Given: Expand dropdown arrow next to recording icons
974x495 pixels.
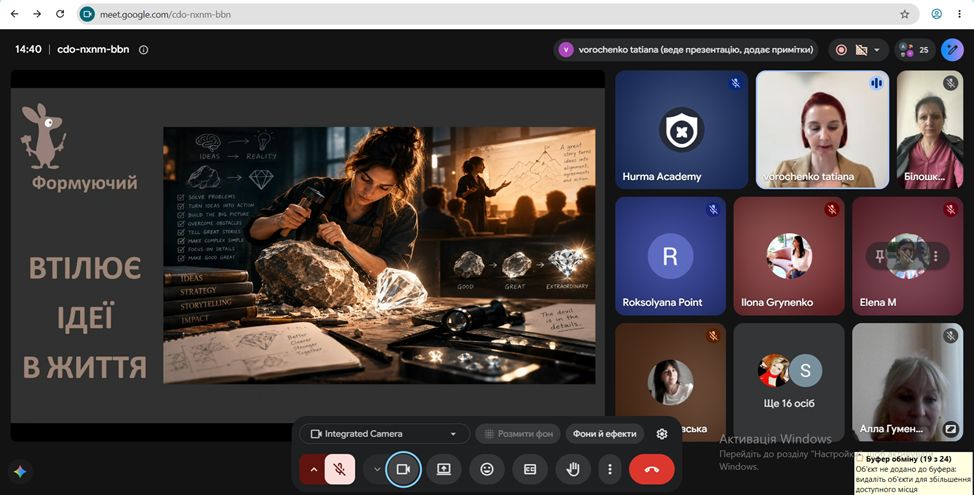Looking at the screenshot, I should tap(876, 50).
